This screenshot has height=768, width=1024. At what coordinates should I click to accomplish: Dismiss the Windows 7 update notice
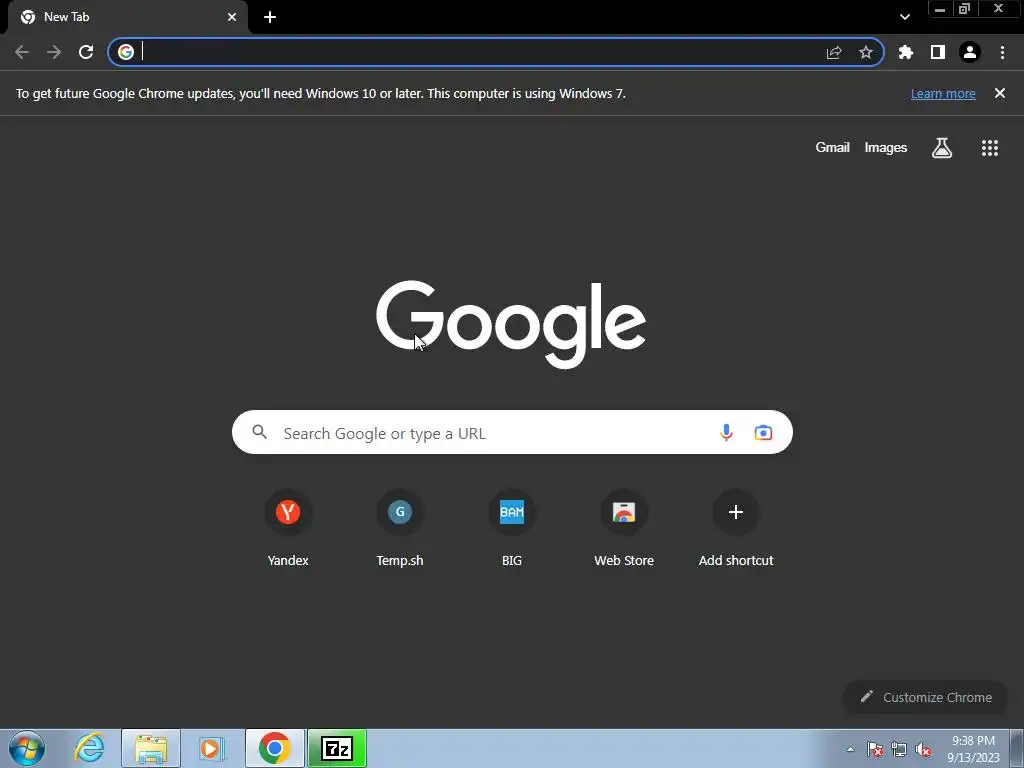1000,93
